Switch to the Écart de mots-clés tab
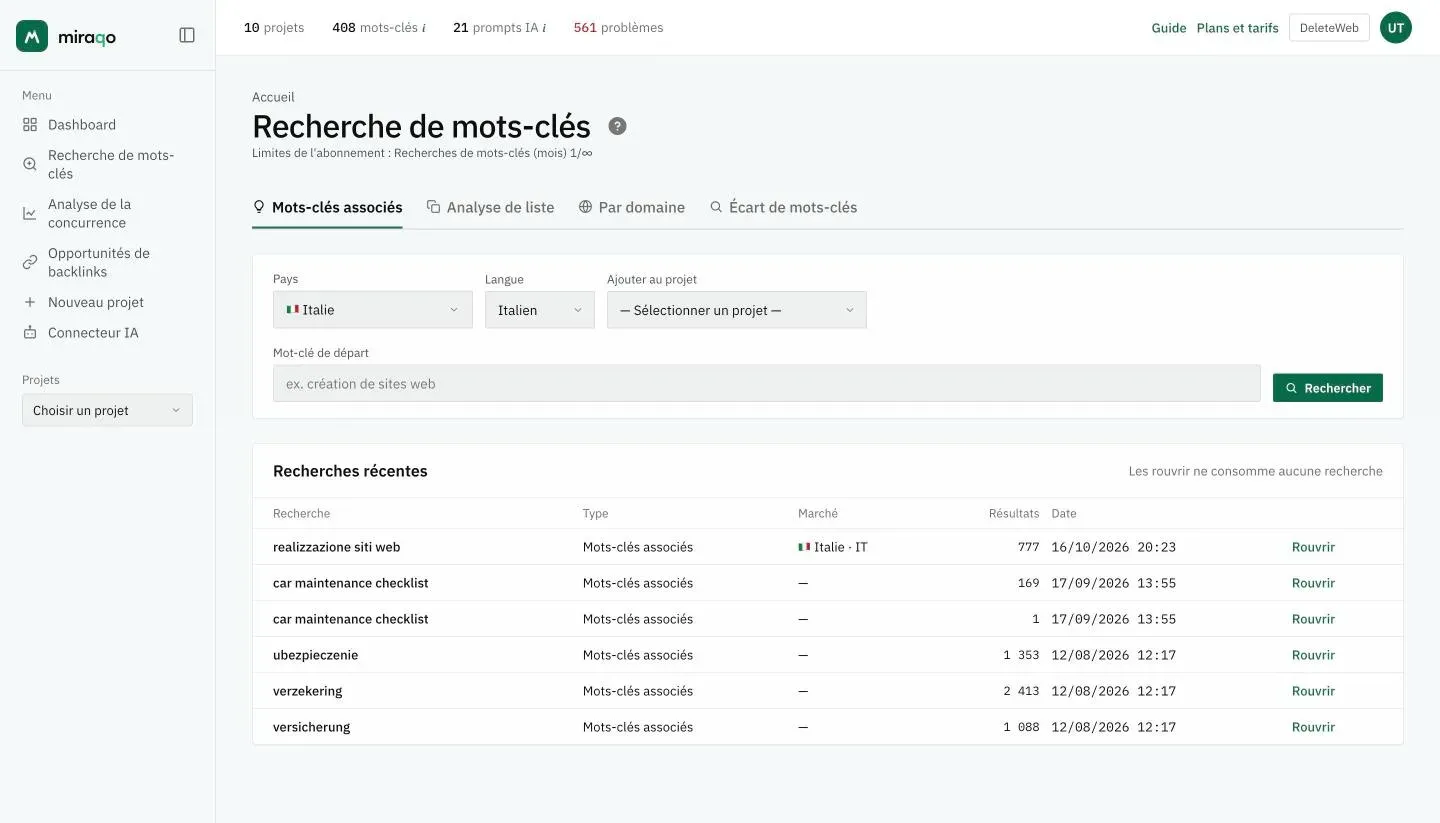Viewport: 1440px width, 823px height. click(x=783, y=207)
